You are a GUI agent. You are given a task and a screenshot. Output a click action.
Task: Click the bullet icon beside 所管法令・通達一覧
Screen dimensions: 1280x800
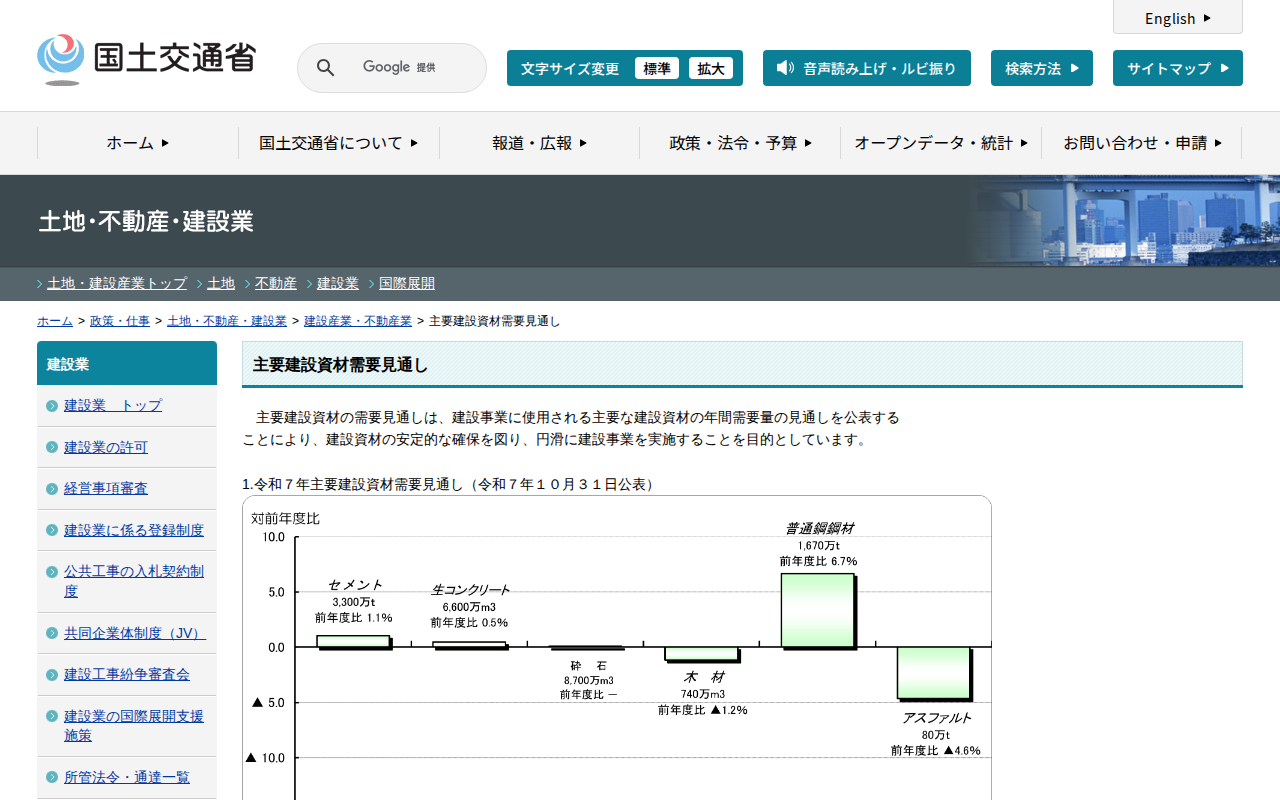[52, 777]
